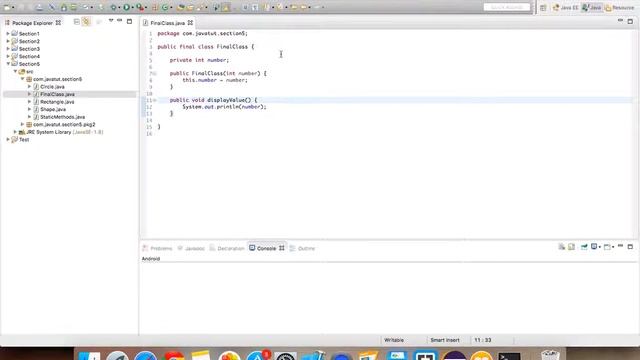This screenshot has width=640, height=360.
Task: Click the Collapse All icon in Package Explorer
Action: (77, 22)
